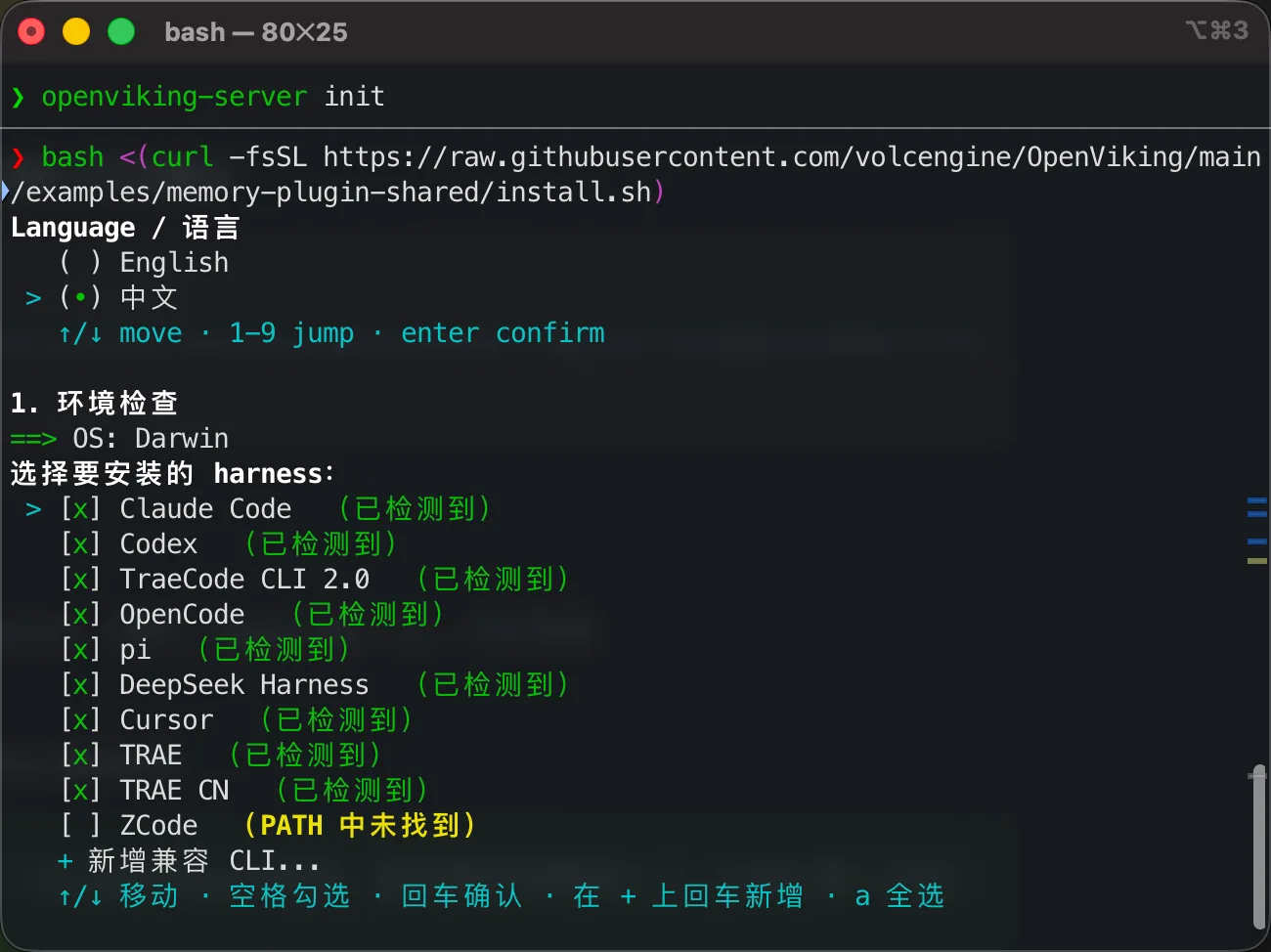Click the '↑/↓ move' hint text
The height and width of the screenshot is (952, 1271).
pyautogui.click(x=119, y=333)
